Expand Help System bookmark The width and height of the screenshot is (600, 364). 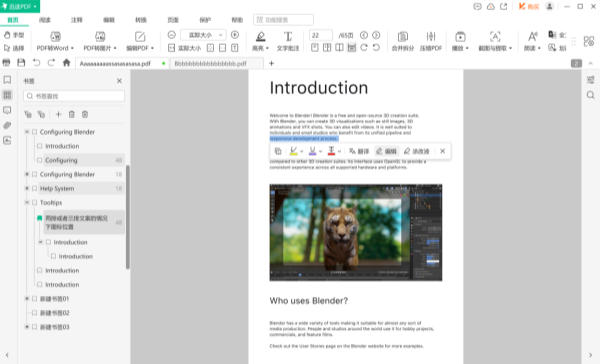click(x=27, y=188)
